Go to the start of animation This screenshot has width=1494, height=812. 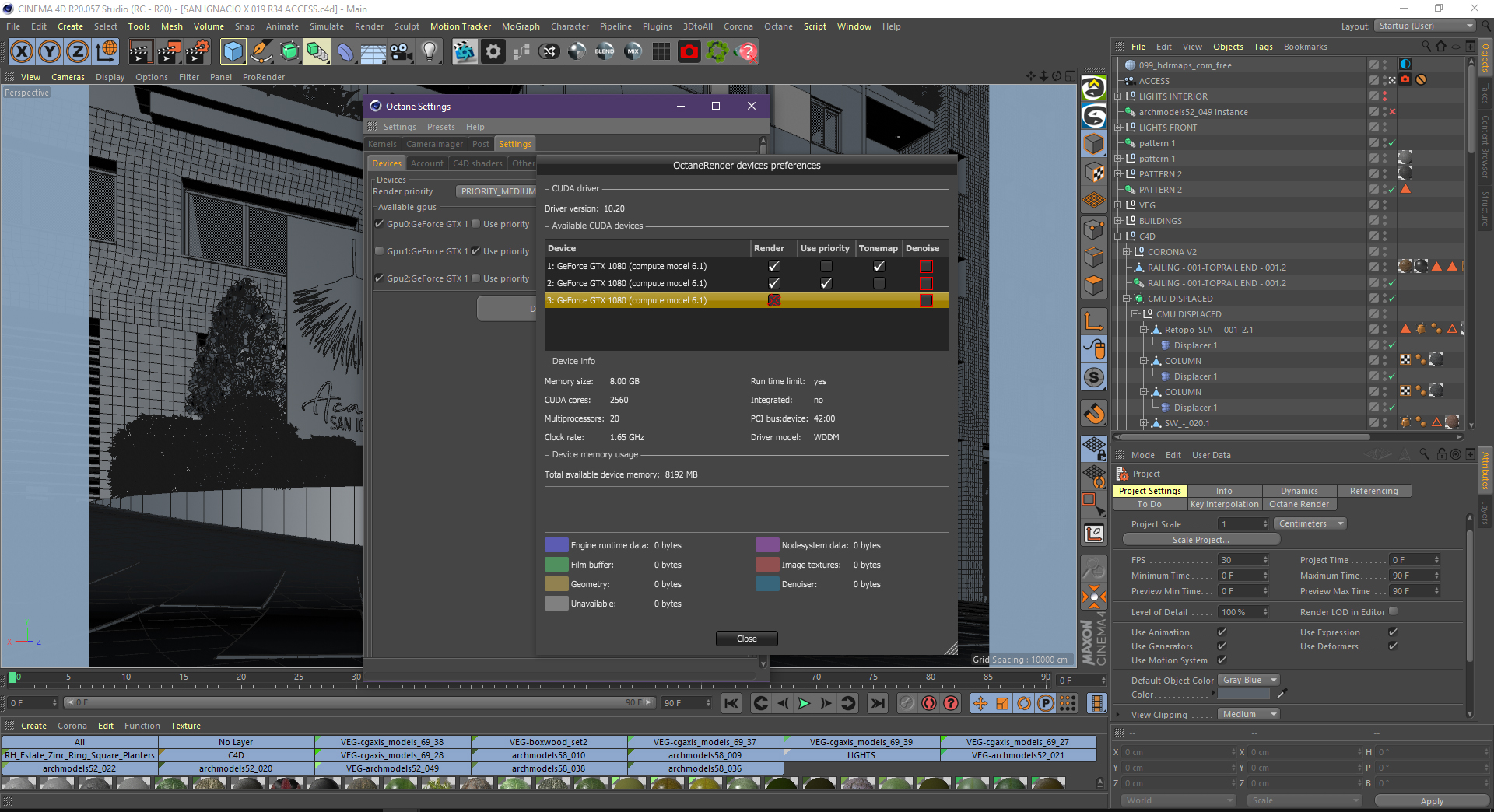click(731, 703)
